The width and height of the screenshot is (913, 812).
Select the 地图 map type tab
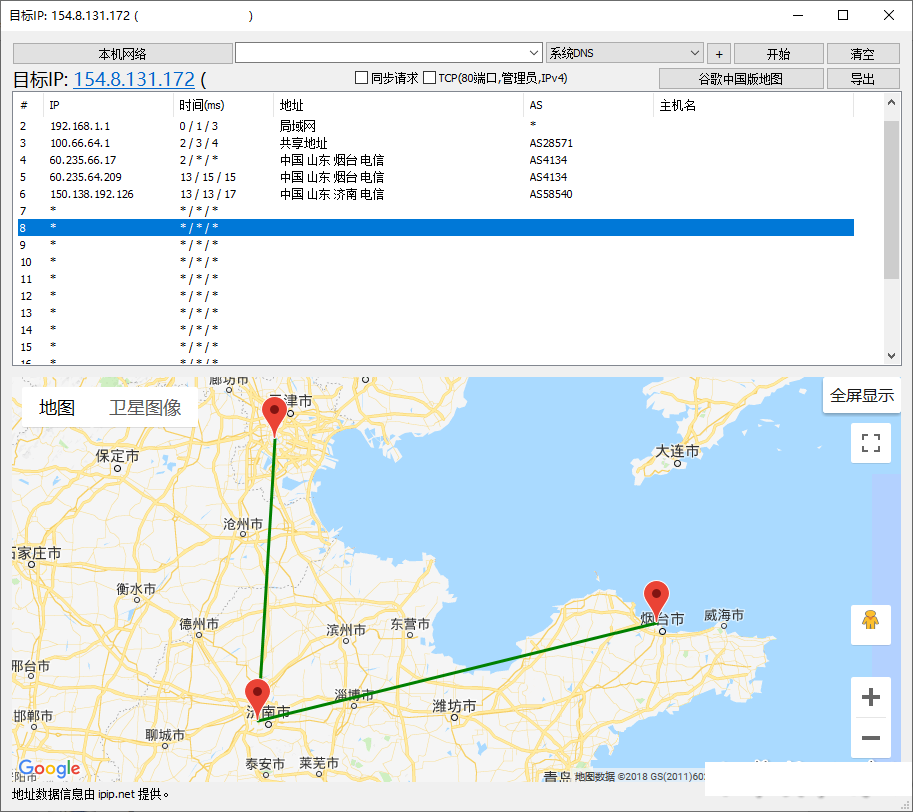[x=57, y=407]
